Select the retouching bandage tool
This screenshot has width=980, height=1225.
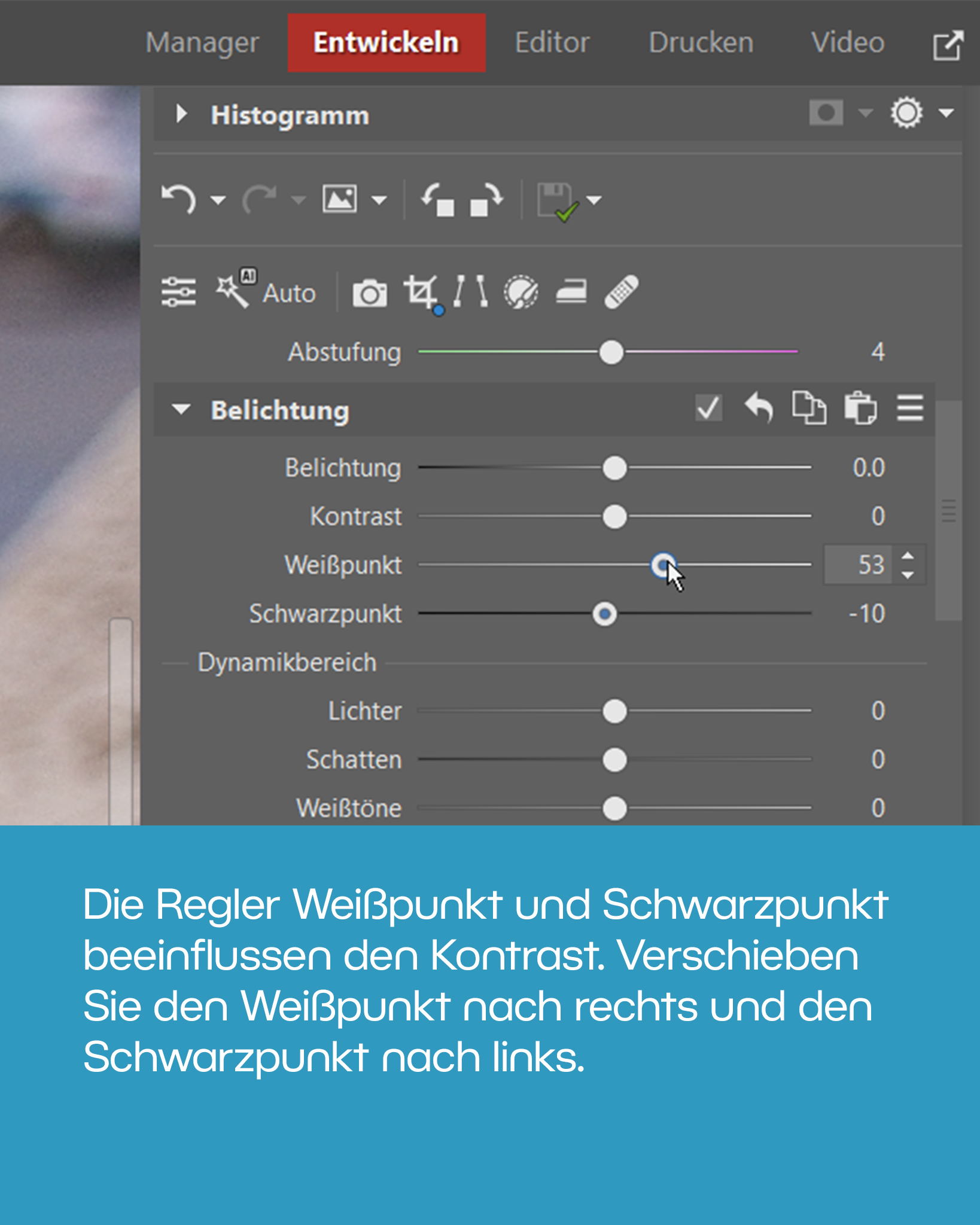click(622, 292)
